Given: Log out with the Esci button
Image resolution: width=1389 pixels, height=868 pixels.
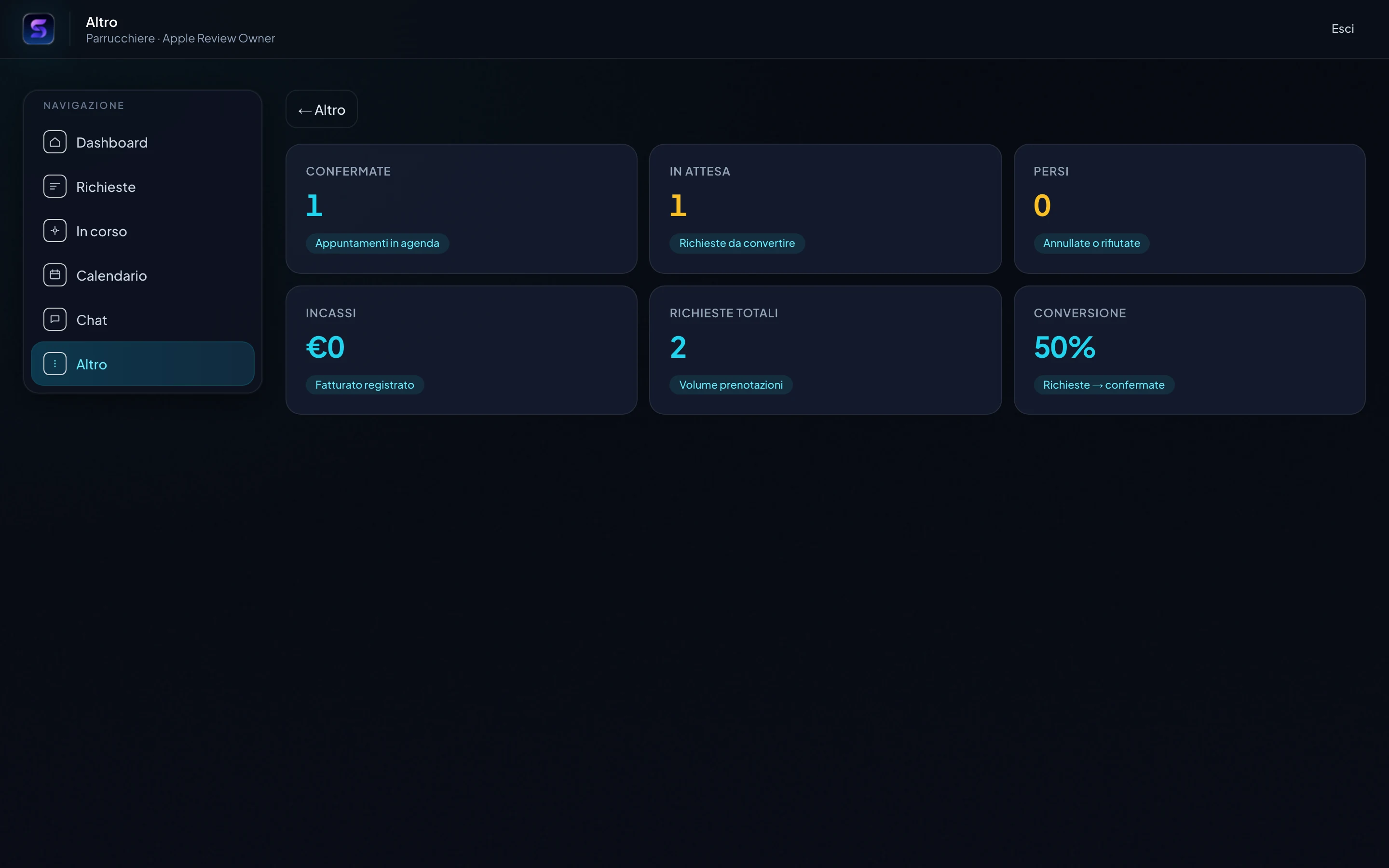Looking at the screenshot, I should [x=1343, y=29].
